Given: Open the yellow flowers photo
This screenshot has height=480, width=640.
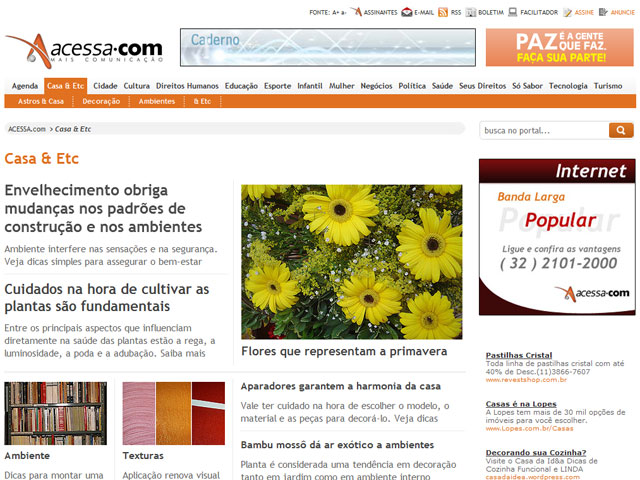Looking at the screenshot, I should (x=351, y=261).
